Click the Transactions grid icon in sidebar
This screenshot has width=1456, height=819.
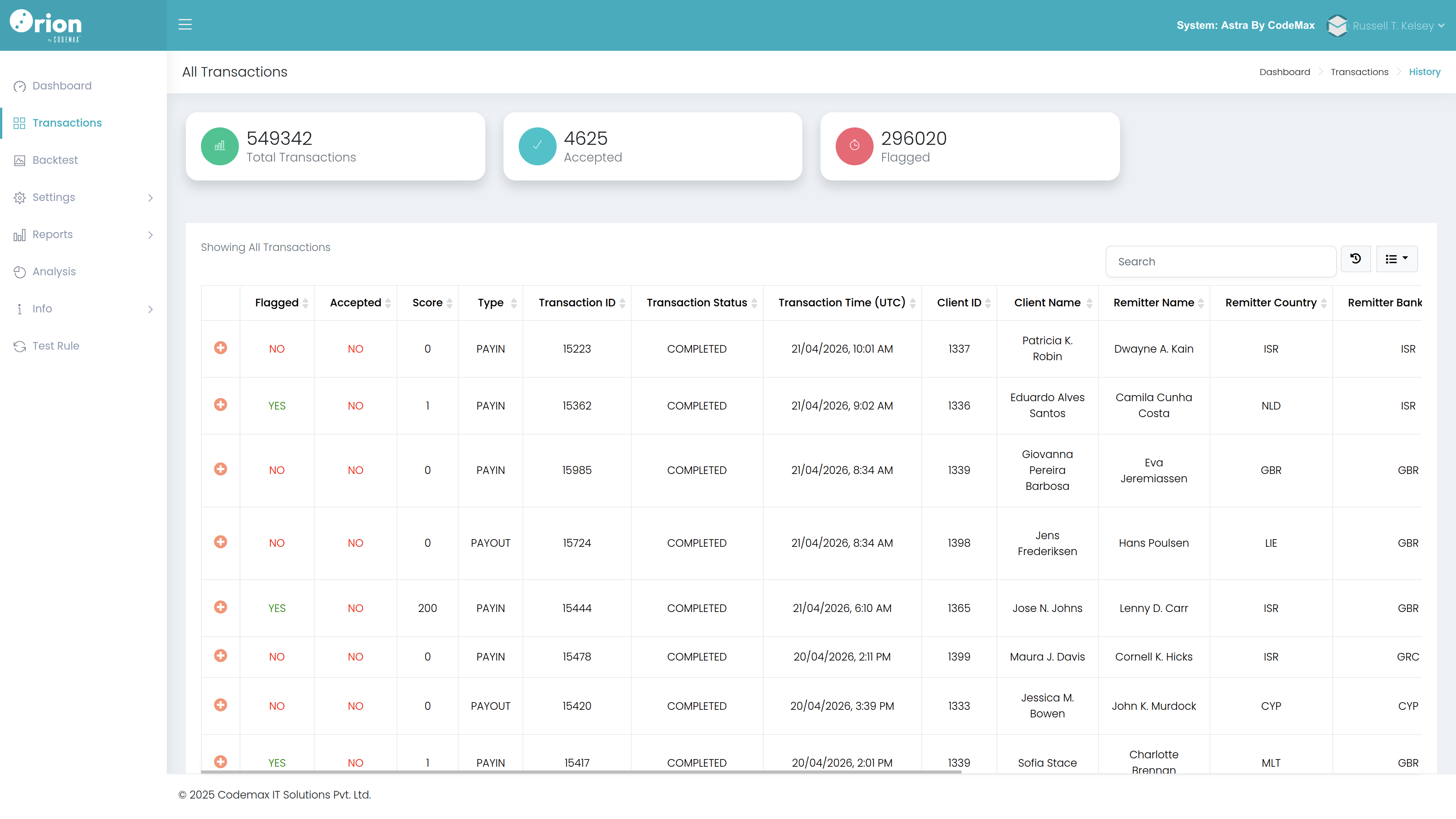[20, 123]
